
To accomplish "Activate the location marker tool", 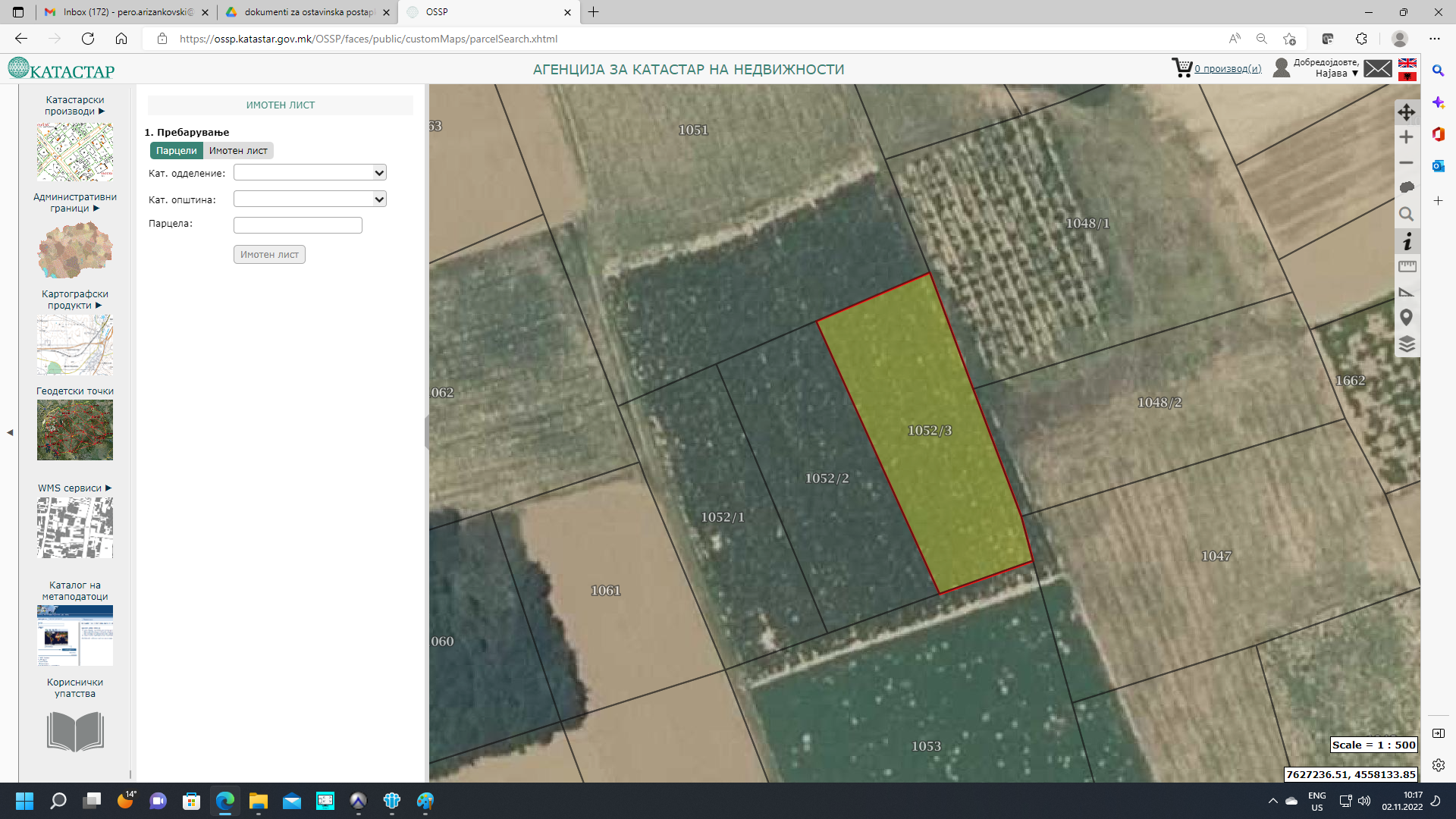I will pos(1407,318).
